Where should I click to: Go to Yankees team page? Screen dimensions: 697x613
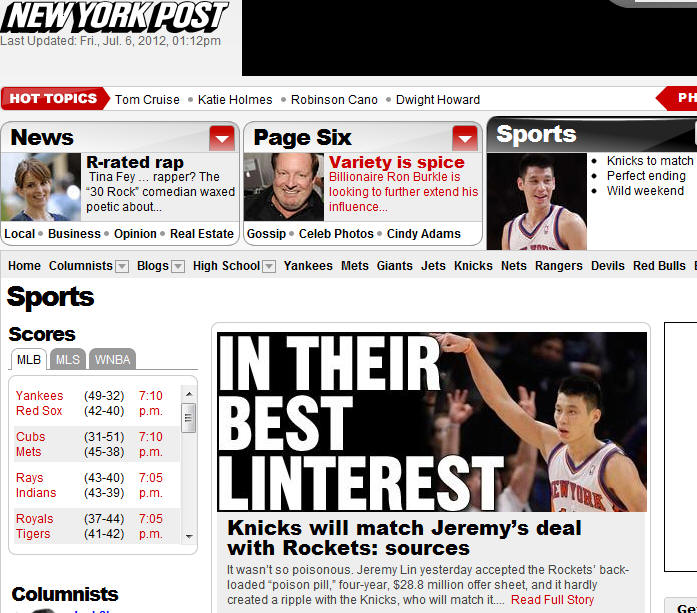[x=308, y=266]
